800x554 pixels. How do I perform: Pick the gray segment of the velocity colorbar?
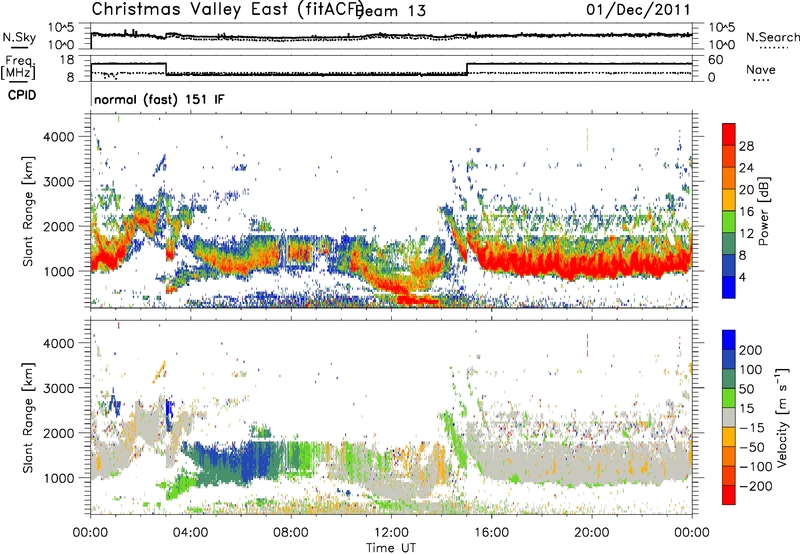tap(729, 417)
